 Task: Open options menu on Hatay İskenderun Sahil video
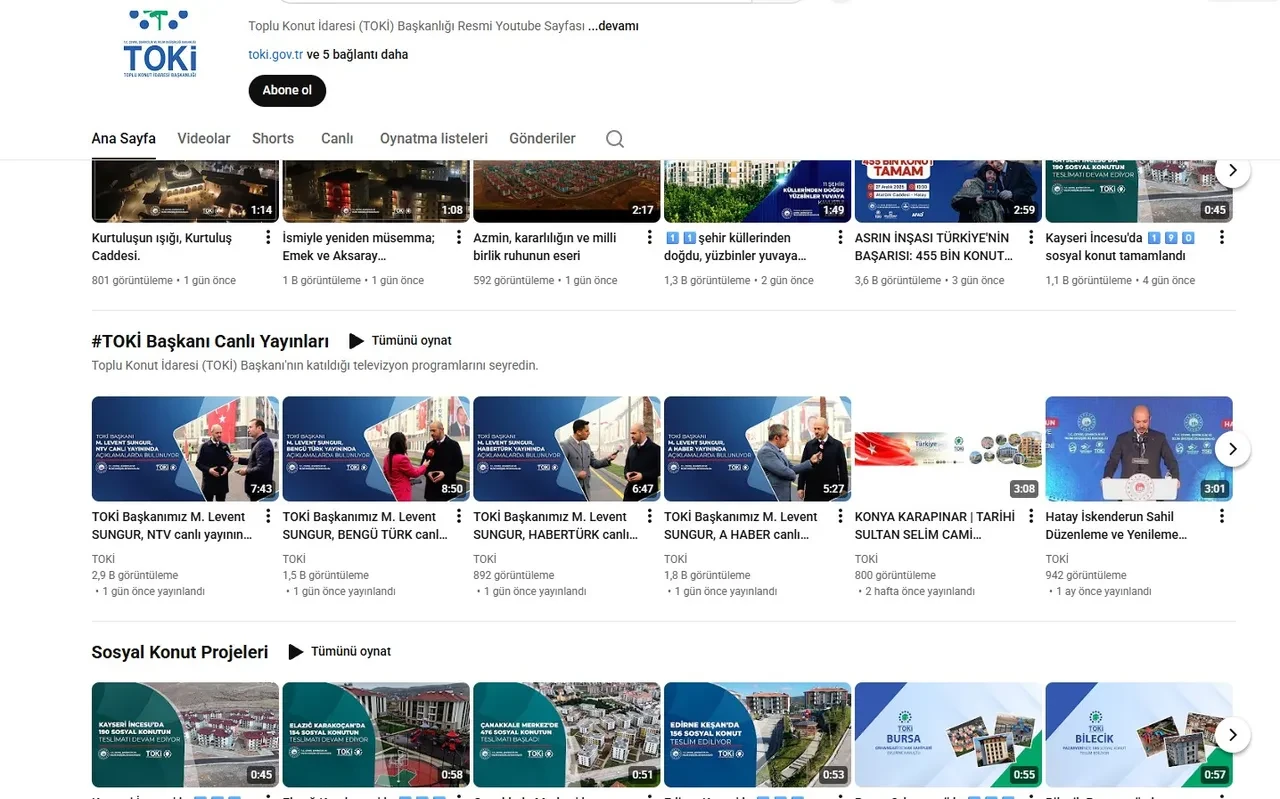tap(1222, 516)
